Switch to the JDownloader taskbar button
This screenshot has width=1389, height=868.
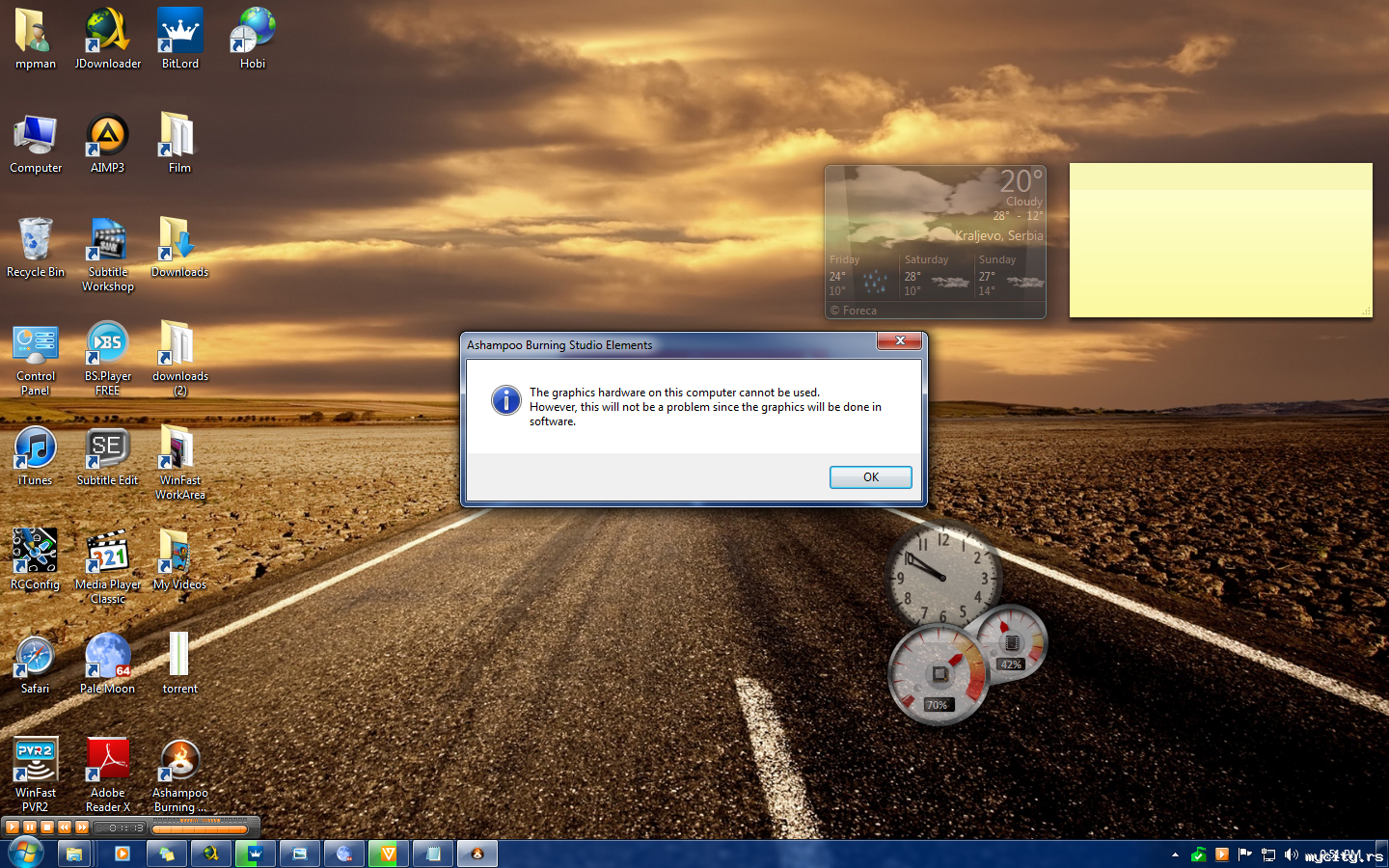211,854
